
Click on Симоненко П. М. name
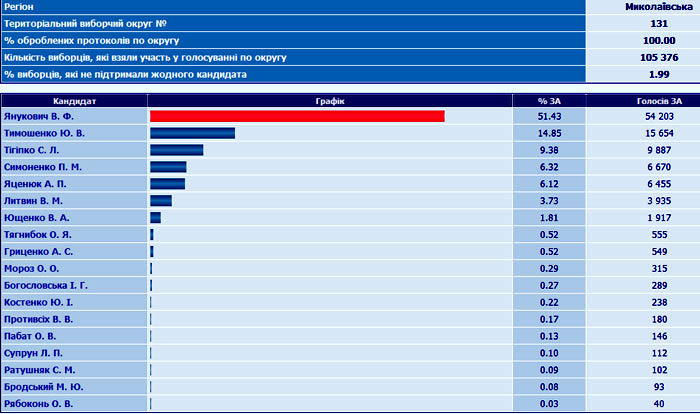pos(43,167)
